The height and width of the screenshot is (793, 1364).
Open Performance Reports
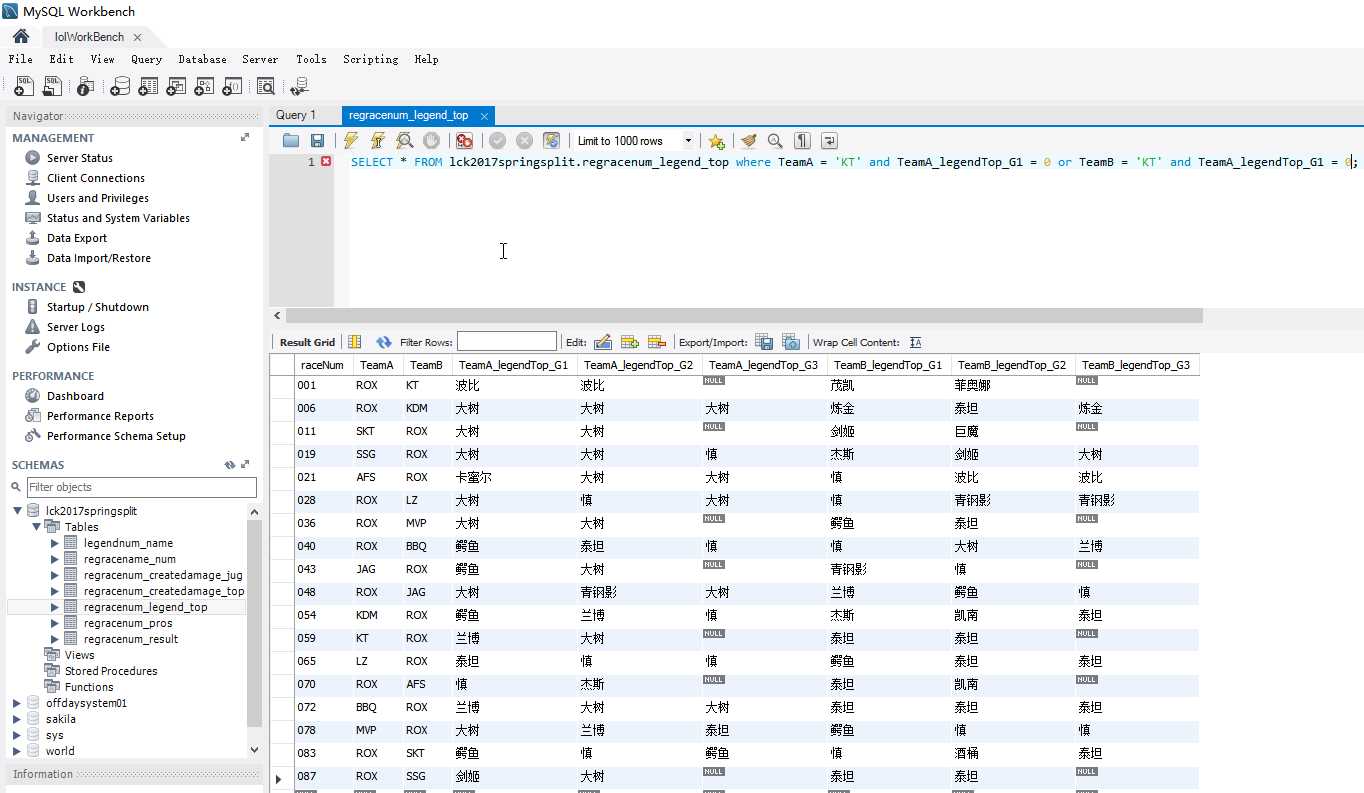coord(100,416)
